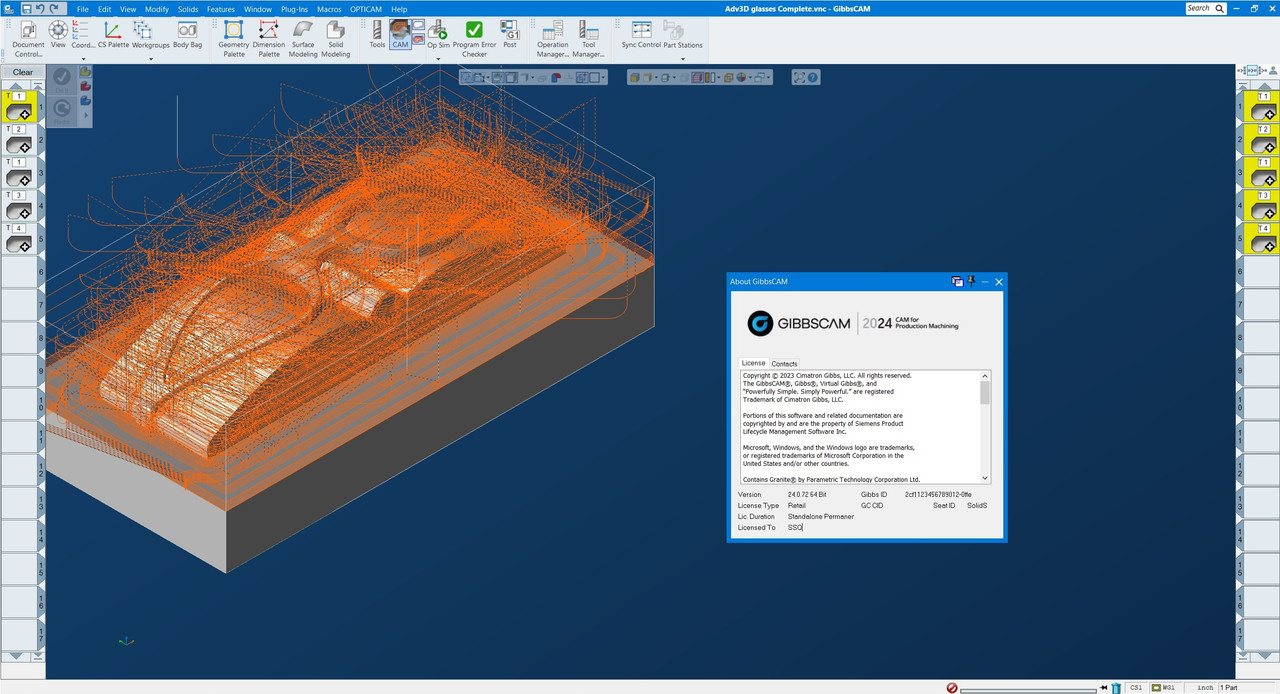Expand the Op Sim dropdown arrow

pos(438,59)
